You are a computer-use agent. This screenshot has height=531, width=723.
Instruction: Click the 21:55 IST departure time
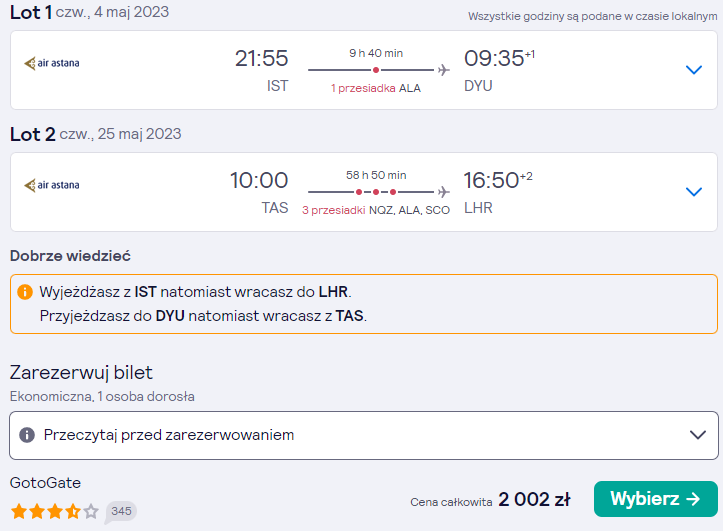[x=261, y=59]
